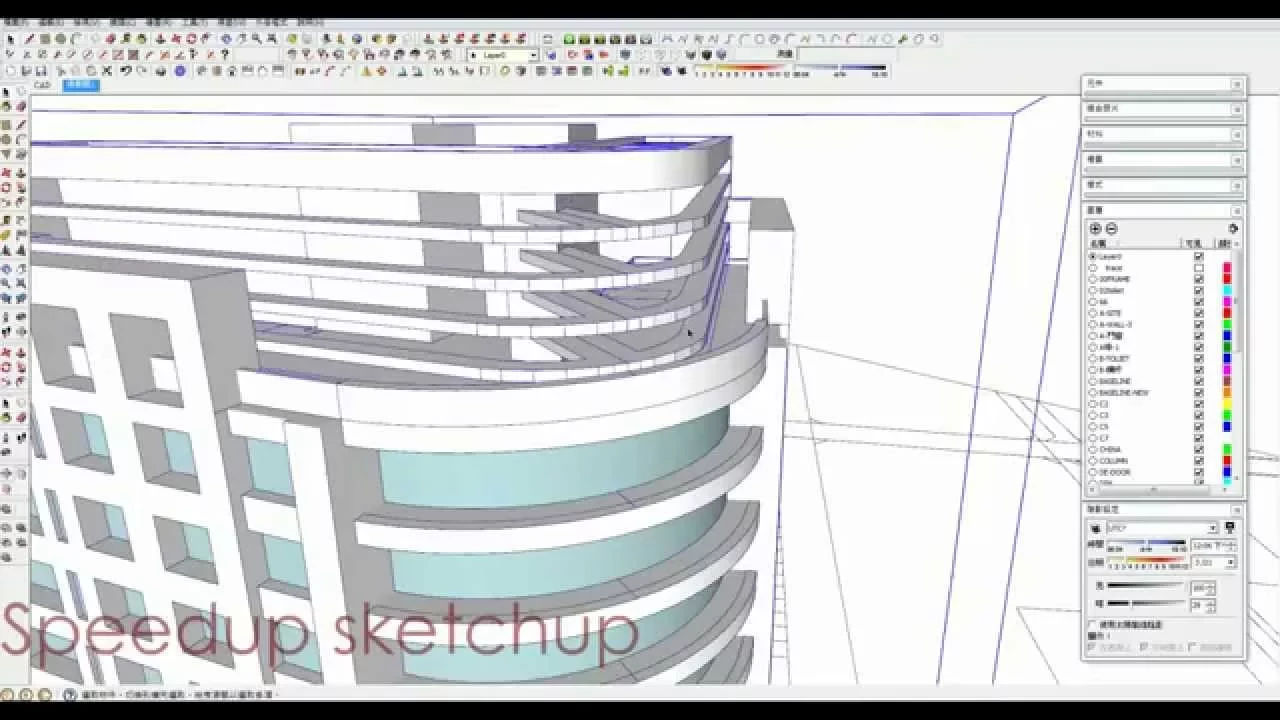This screenshot has width=1280, height=720.
Task: Switch to the CAD scene tab
Action: [x=42, y=85]
